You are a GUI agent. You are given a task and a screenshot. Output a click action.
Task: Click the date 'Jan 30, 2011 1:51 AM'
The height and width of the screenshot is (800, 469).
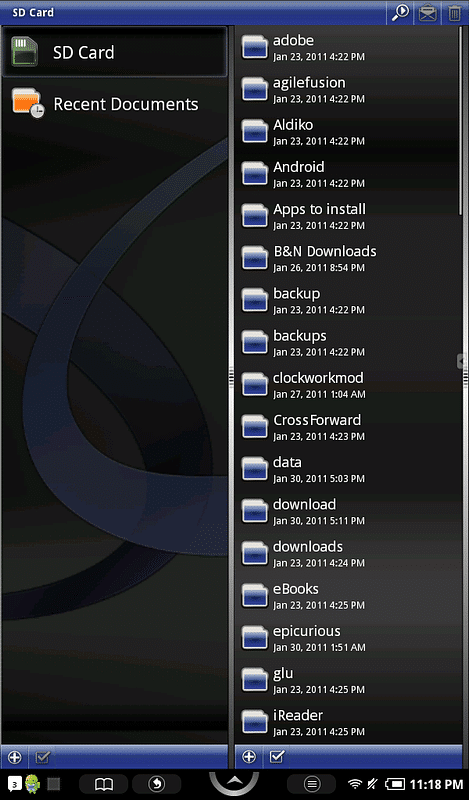319,647
